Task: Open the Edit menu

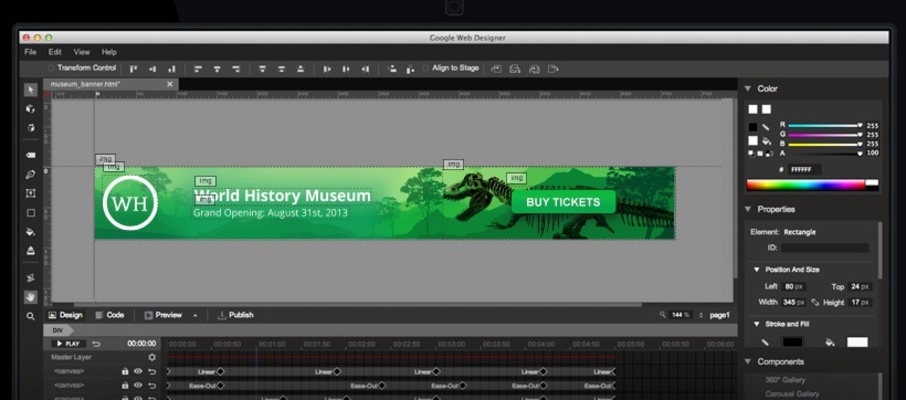Action: click(x=55, y=52)
